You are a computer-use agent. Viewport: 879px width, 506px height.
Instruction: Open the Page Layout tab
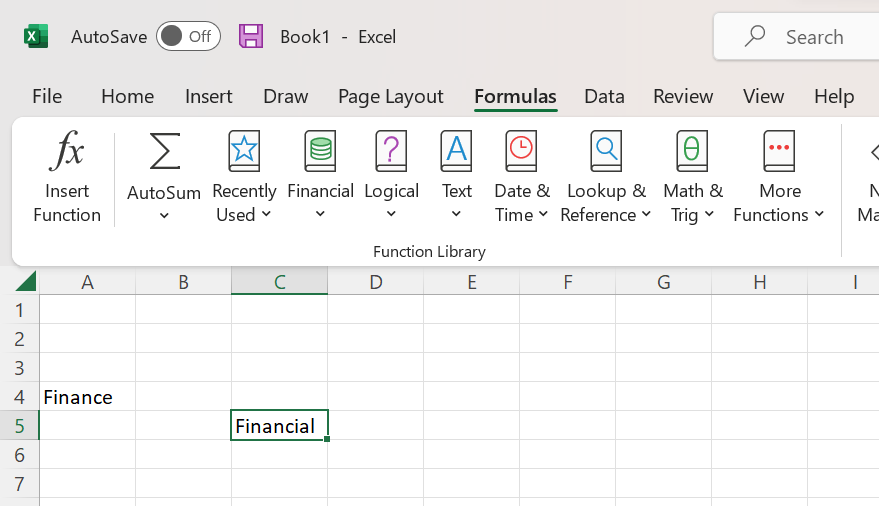click(x=390, y=96)
